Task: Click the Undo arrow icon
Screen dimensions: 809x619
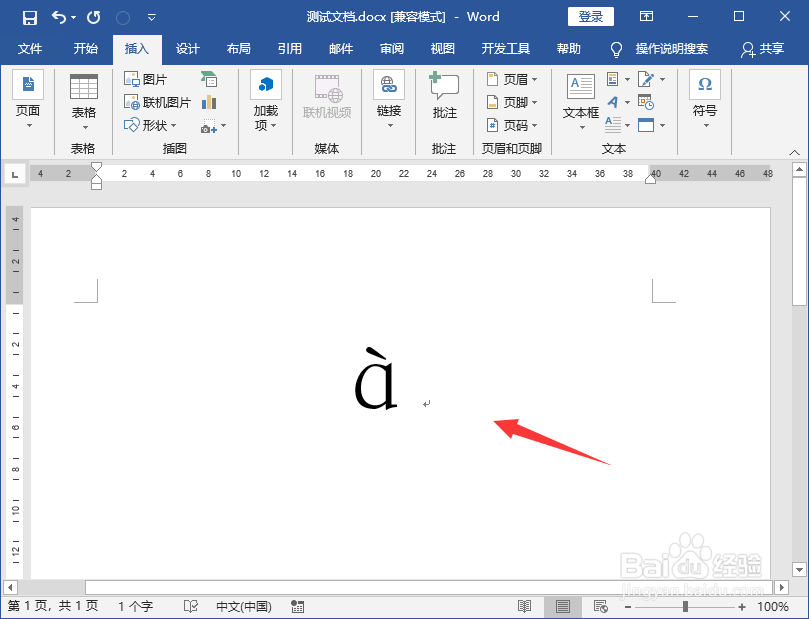Action: click(x=59, y=18)
